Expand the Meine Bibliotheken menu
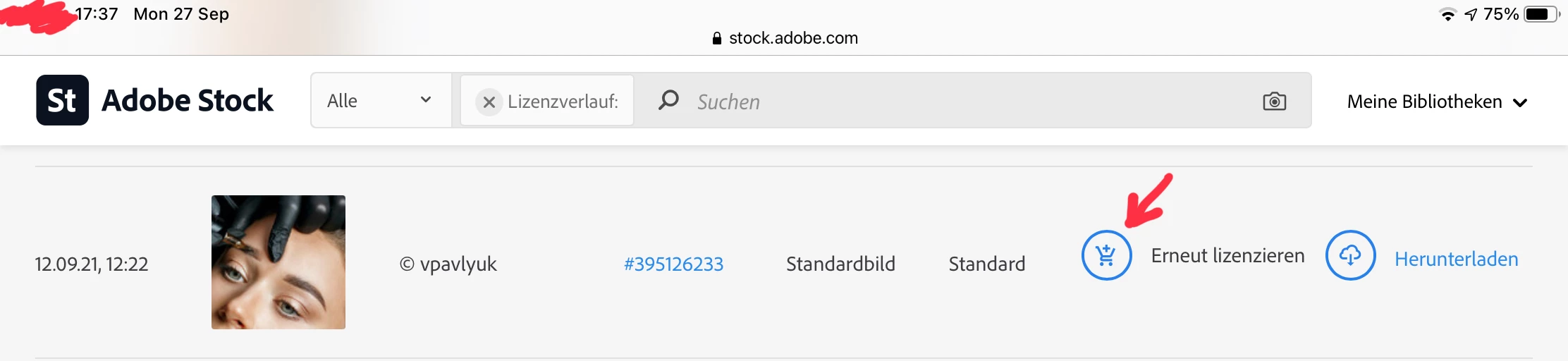 [x=1424, y=102]
